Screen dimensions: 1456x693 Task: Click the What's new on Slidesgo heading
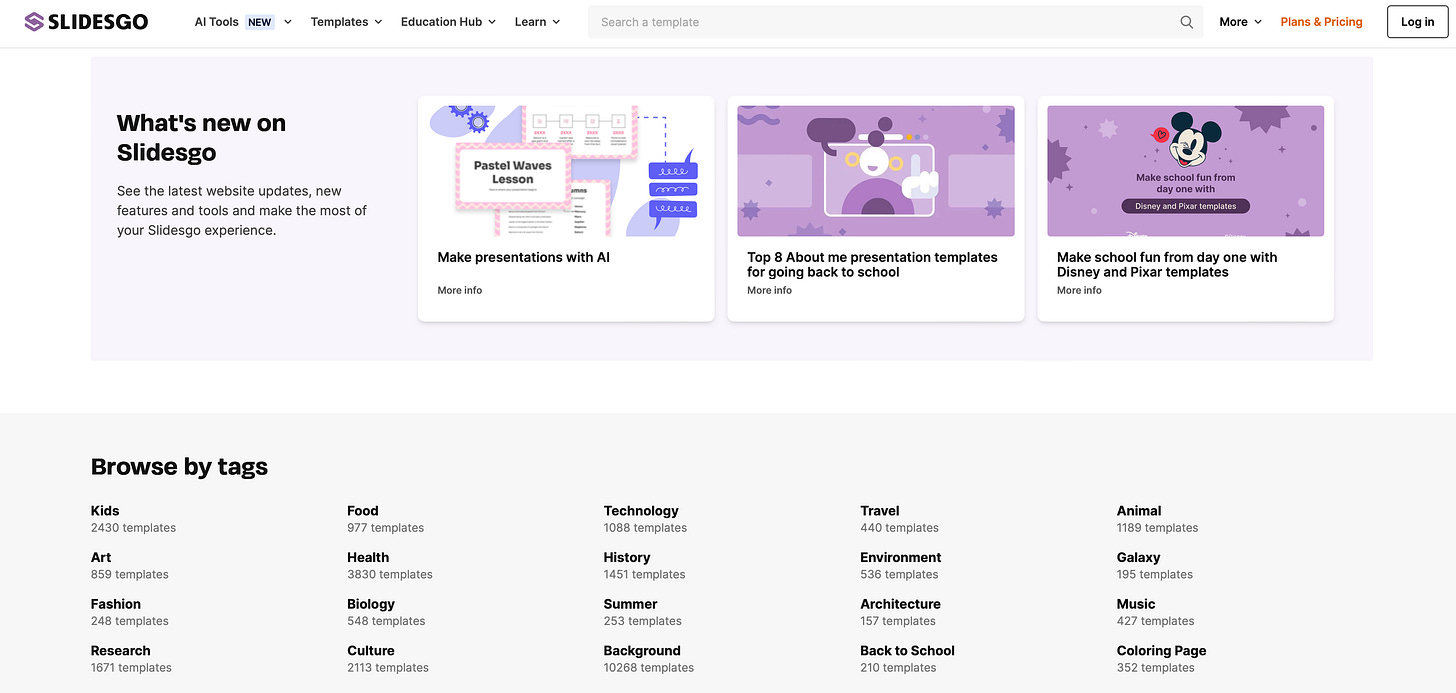point(201,138)
